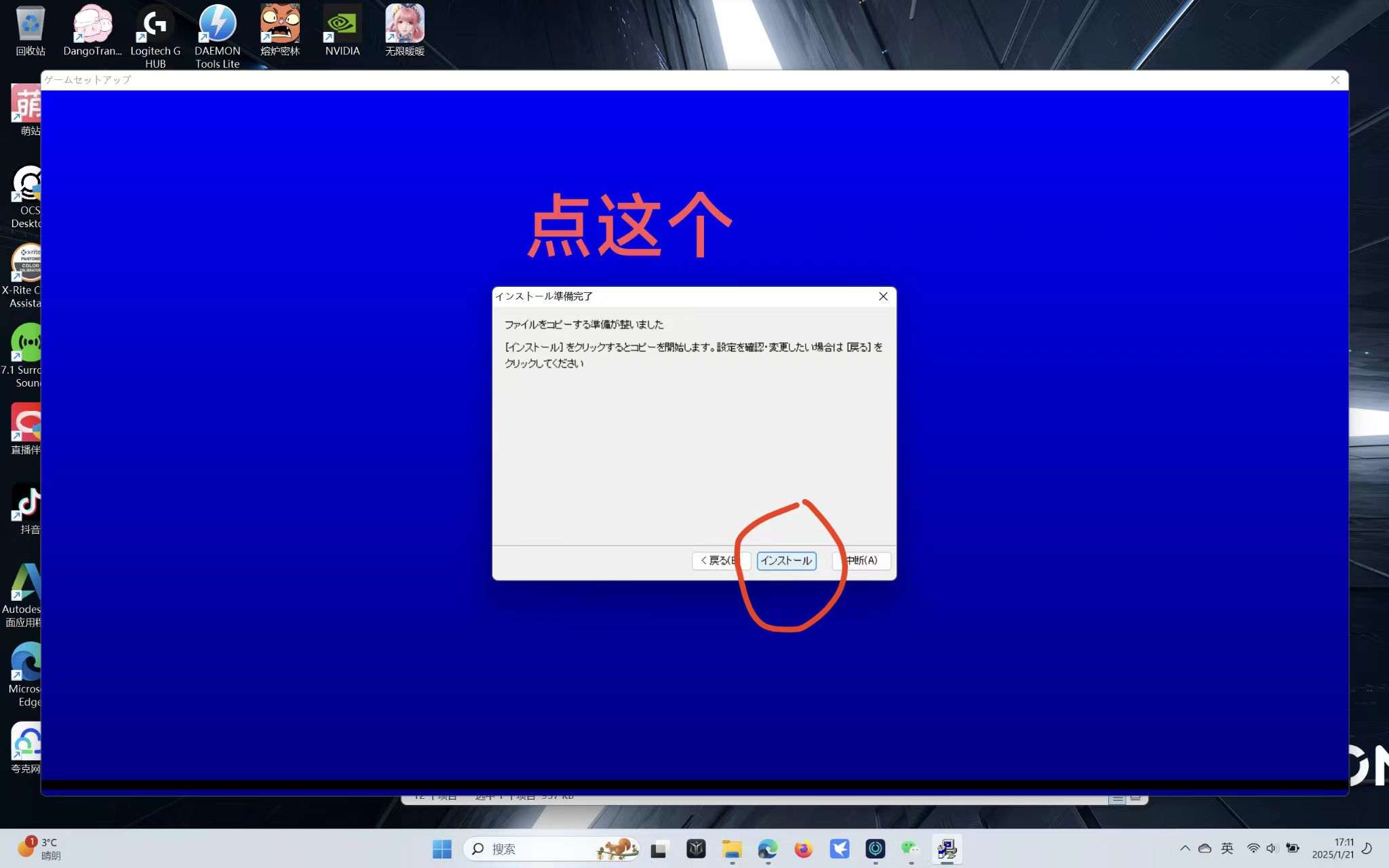This screenshot has height=868, width=1389.
Task: Open Firefox from the taskbar
Action: click(x=804, y=849)
